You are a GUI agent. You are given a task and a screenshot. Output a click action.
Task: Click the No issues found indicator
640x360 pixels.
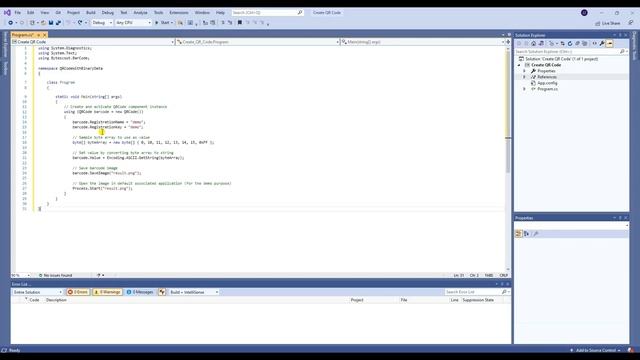pos(56,276)
